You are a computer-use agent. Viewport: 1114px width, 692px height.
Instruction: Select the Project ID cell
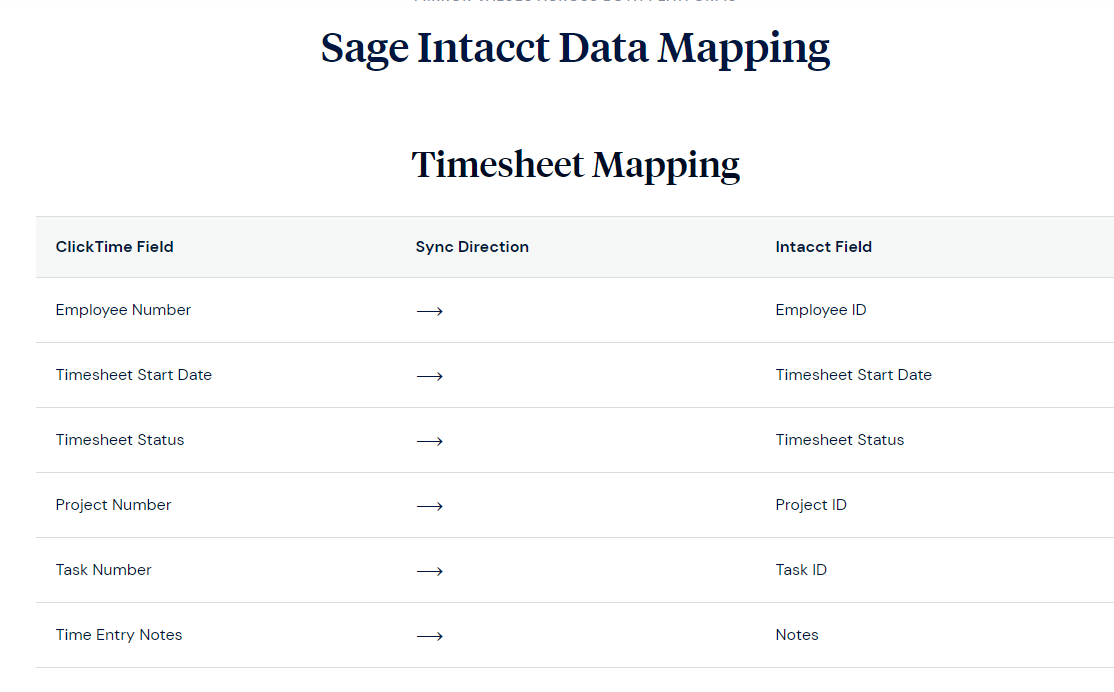(x=811, y=504)
